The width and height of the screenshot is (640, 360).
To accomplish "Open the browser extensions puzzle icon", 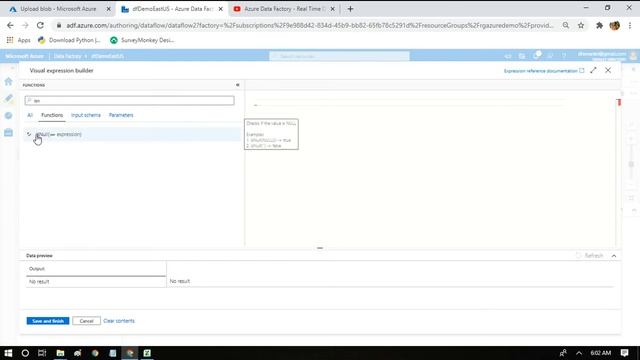I will [x=599, y=25].
